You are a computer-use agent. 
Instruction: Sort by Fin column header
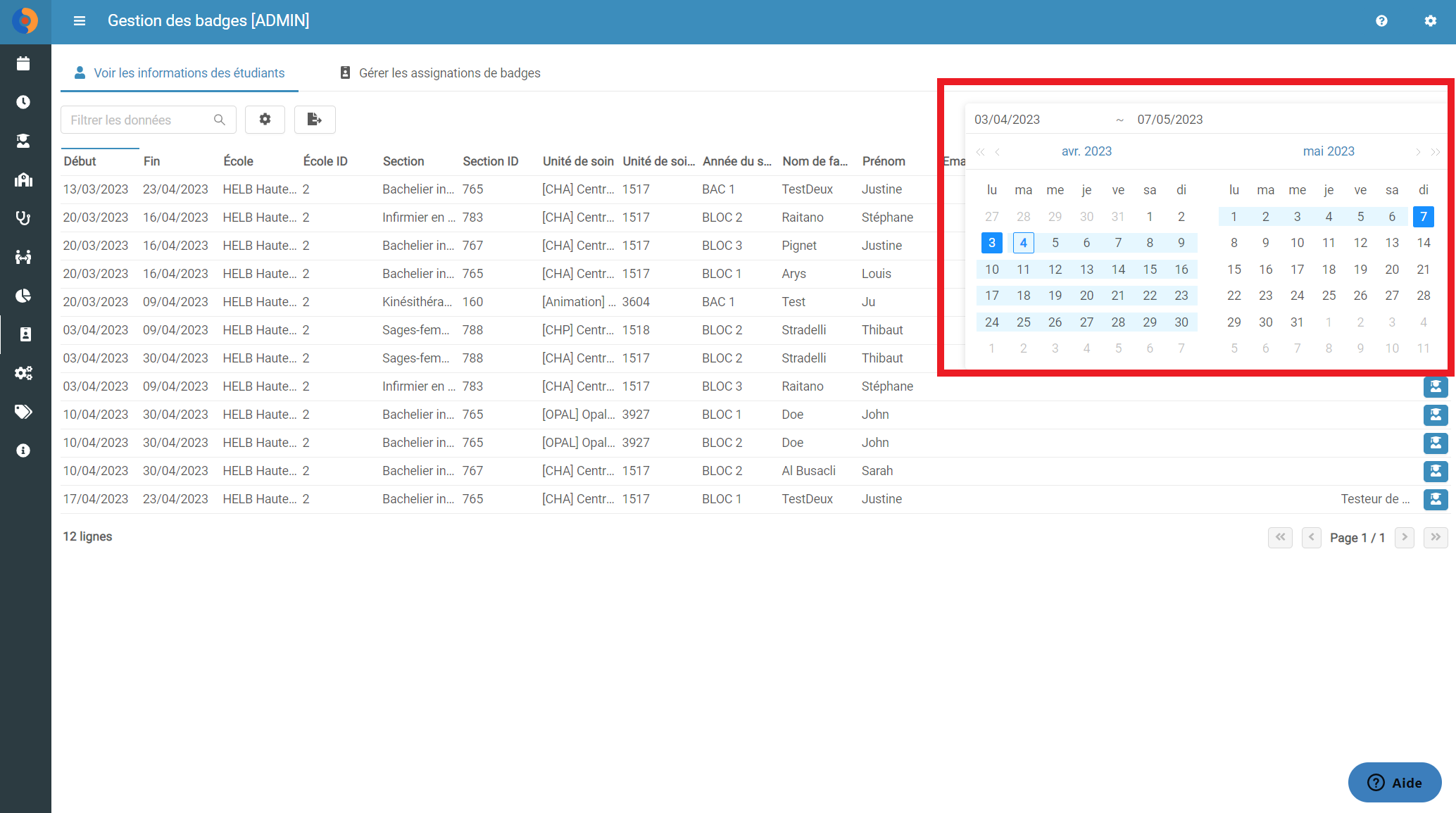tap(151, 161)
